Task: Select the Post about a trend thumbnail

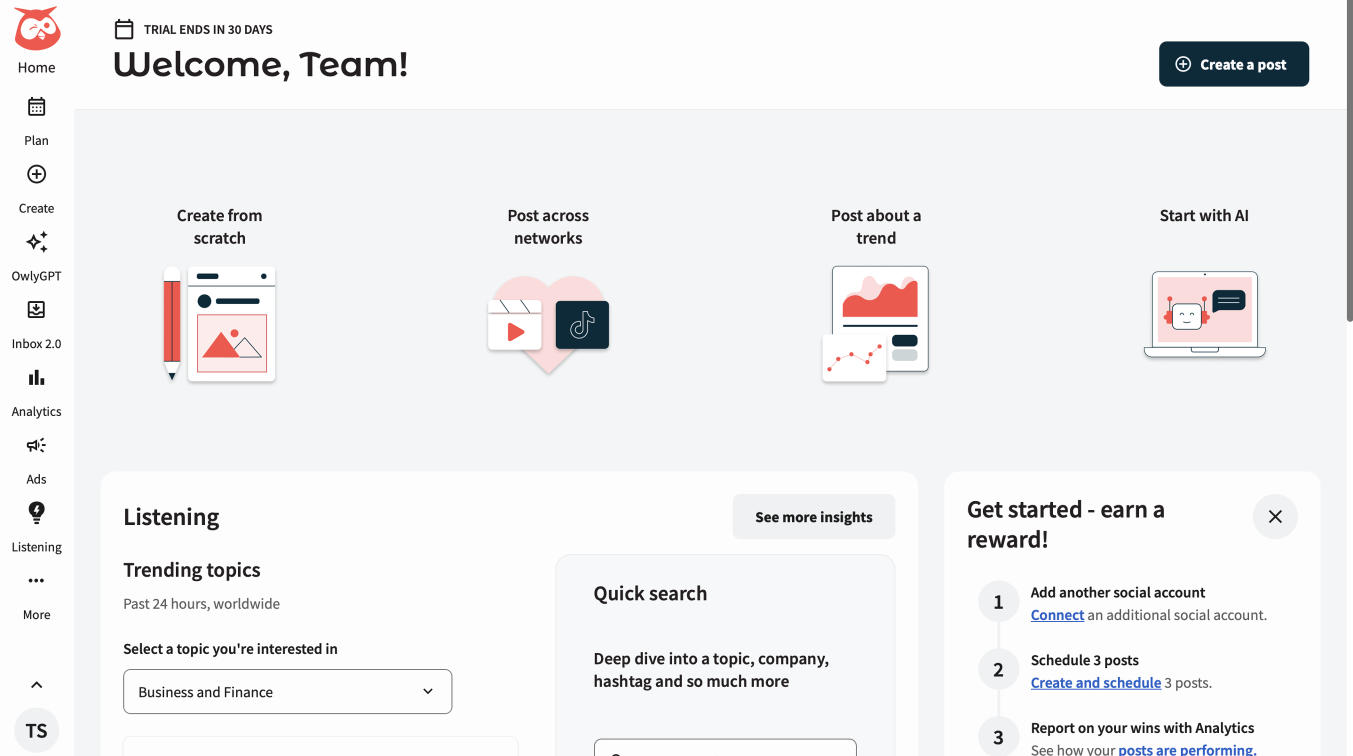Action: coord(876,320)
